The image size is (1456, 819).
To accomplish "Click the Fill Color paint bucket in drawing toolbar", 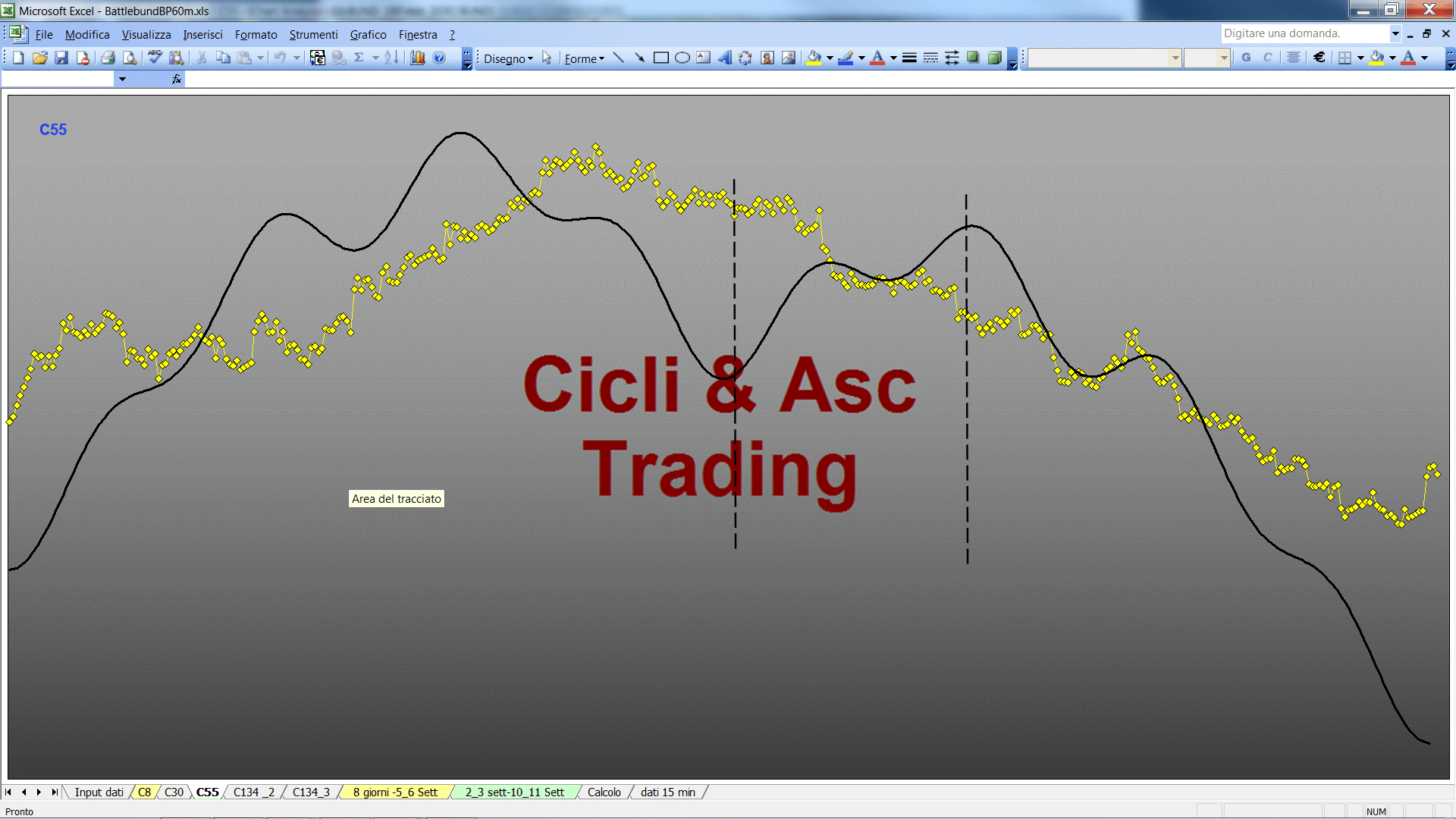I will point(814,58).
